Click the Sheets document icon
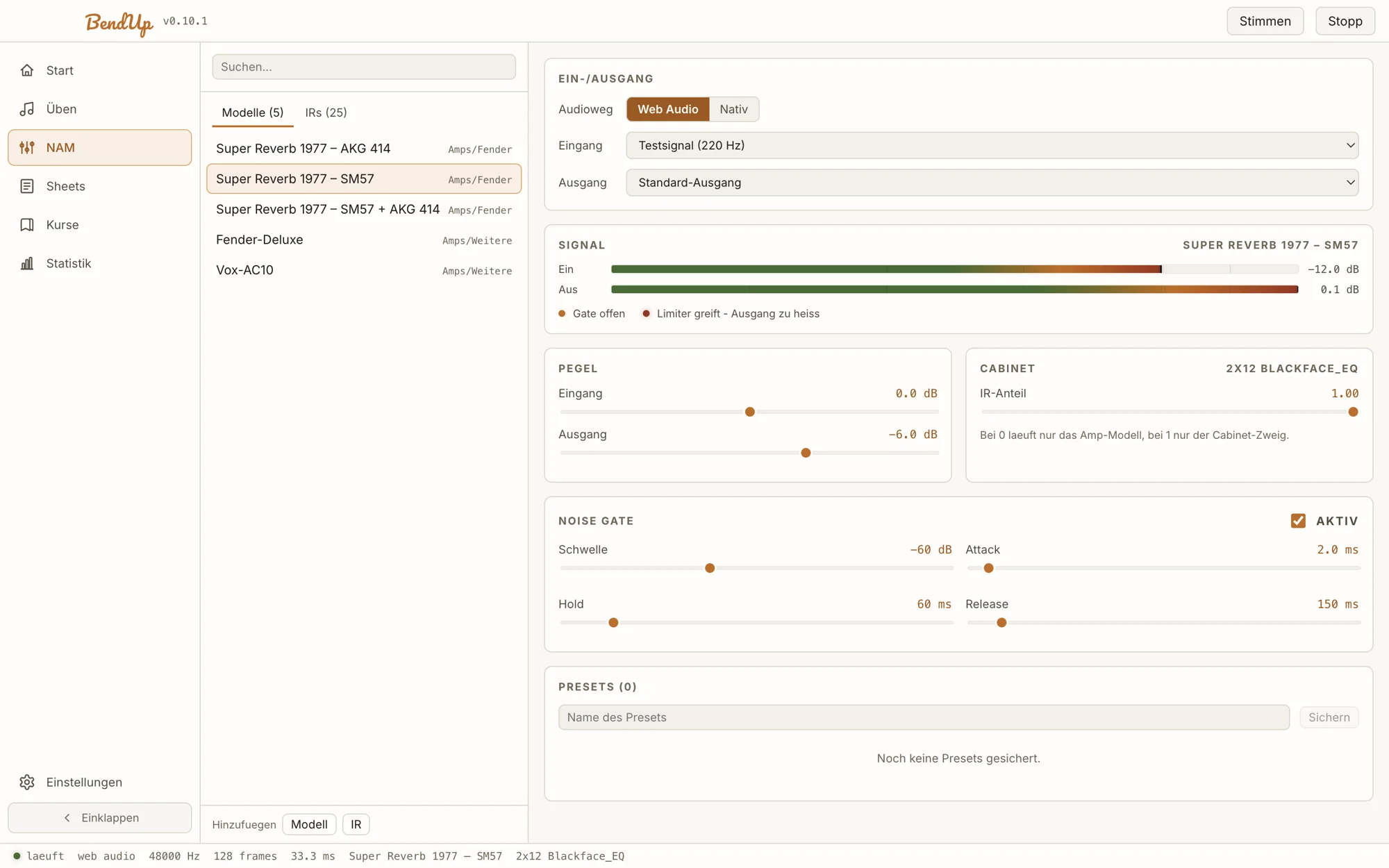 pyautogui.click(x=27, y=186)
